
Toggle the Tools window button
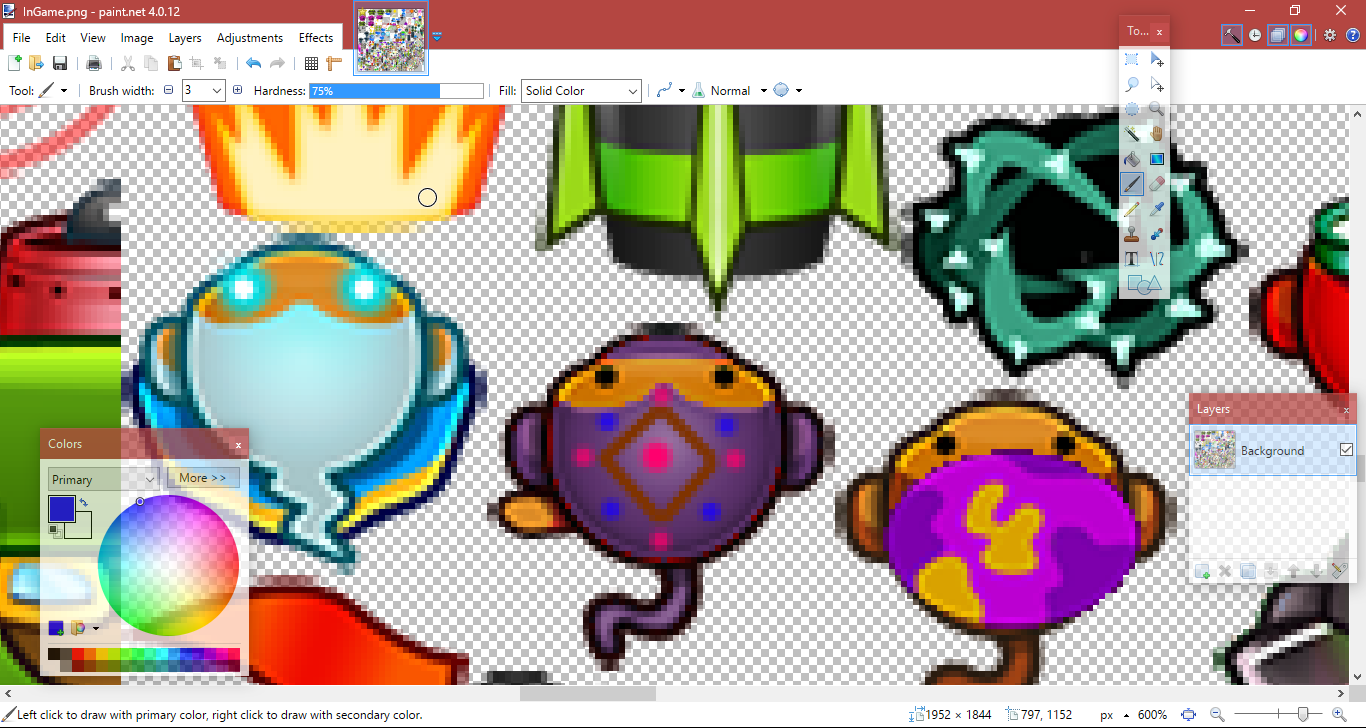tap(1232, 35)
